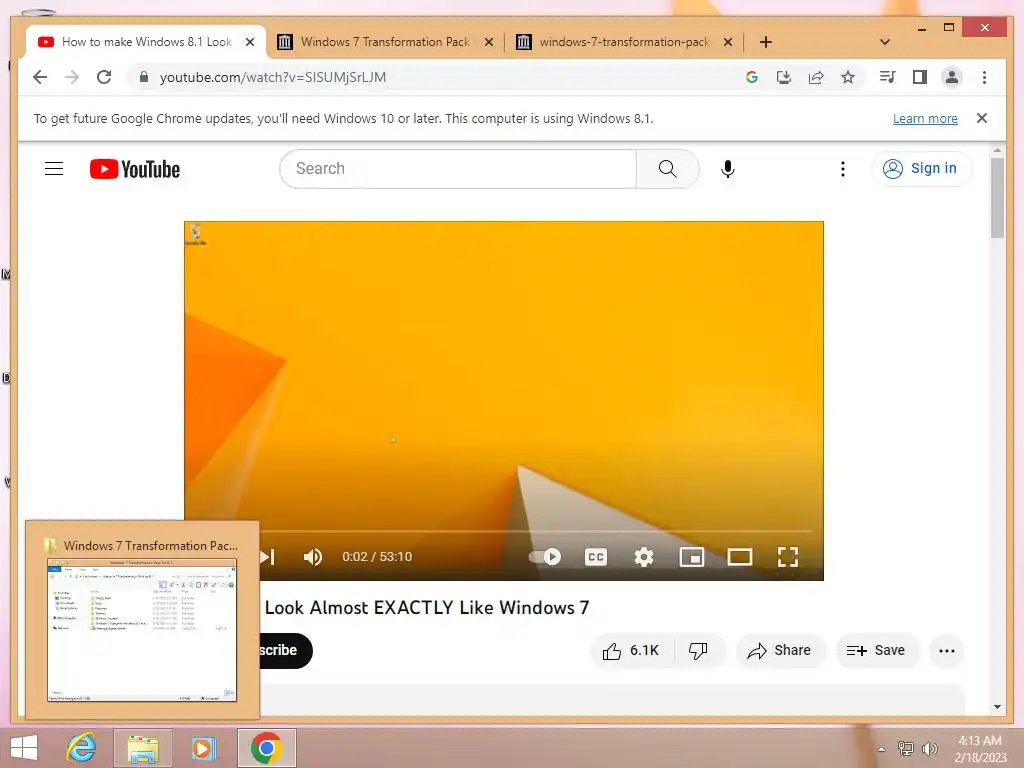The width and height of the screenshot is (1024, 768).
Task: Toggle closed captions CC button
Action: (596, 556)
